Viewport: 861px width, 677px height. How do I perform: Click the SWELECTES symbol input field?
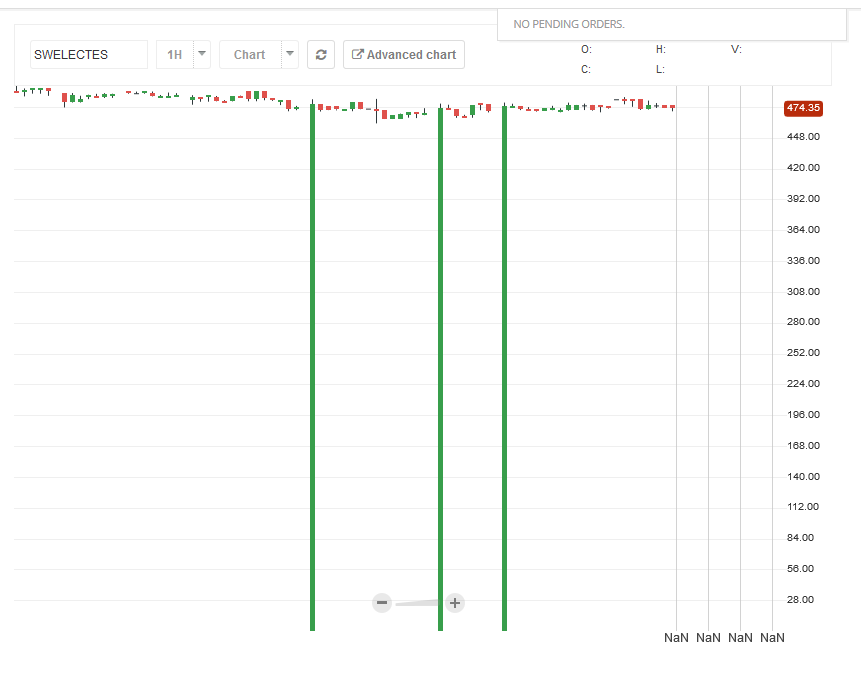(88, 54)
